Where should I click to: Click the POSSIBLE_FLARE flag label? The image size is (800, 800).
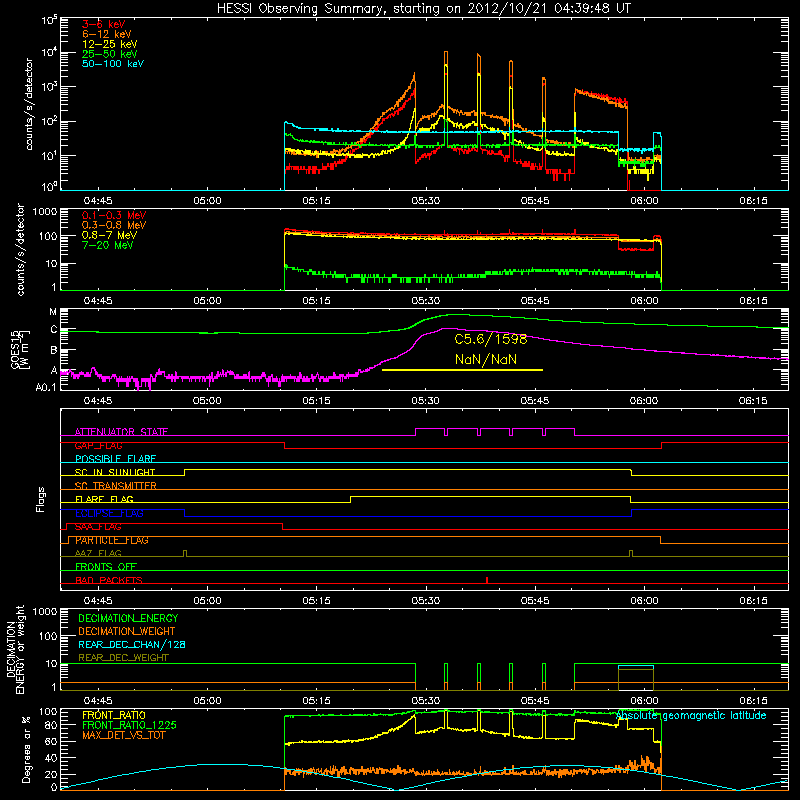(x=115, y=459)
